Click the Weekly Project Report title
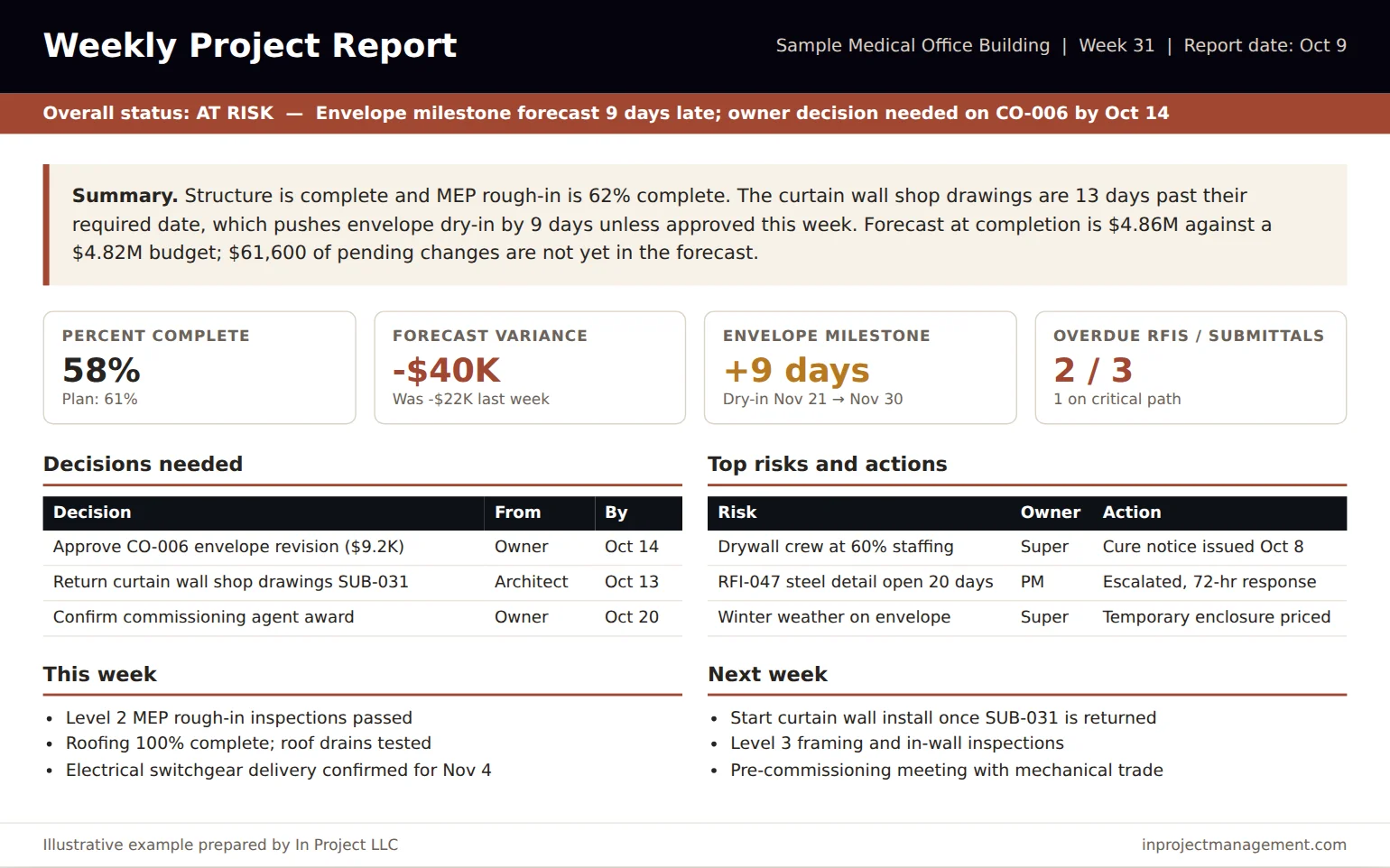This screenshot has width=1390, height=868. (250, 45)
